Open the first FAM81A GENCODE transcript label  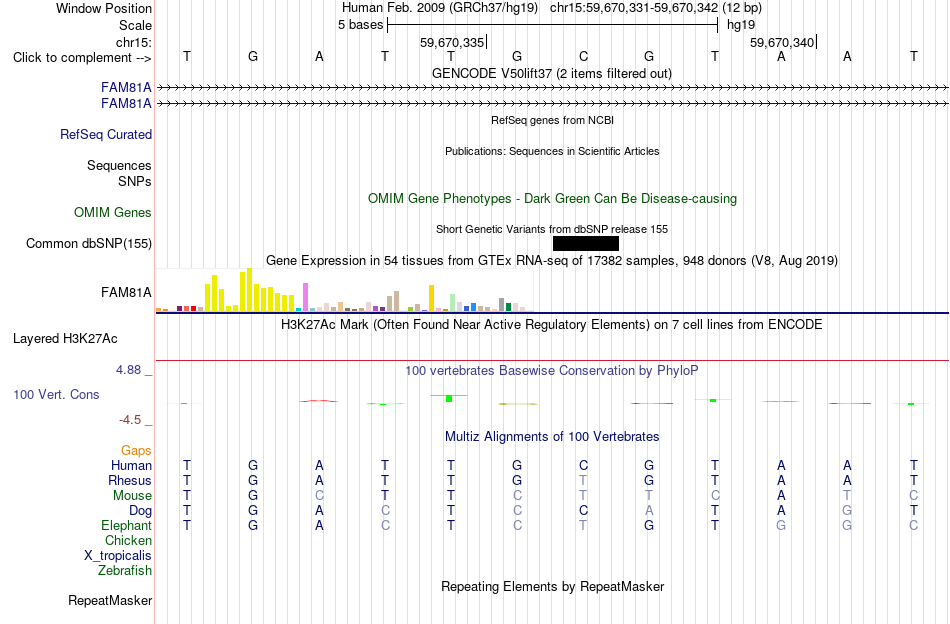126,88
